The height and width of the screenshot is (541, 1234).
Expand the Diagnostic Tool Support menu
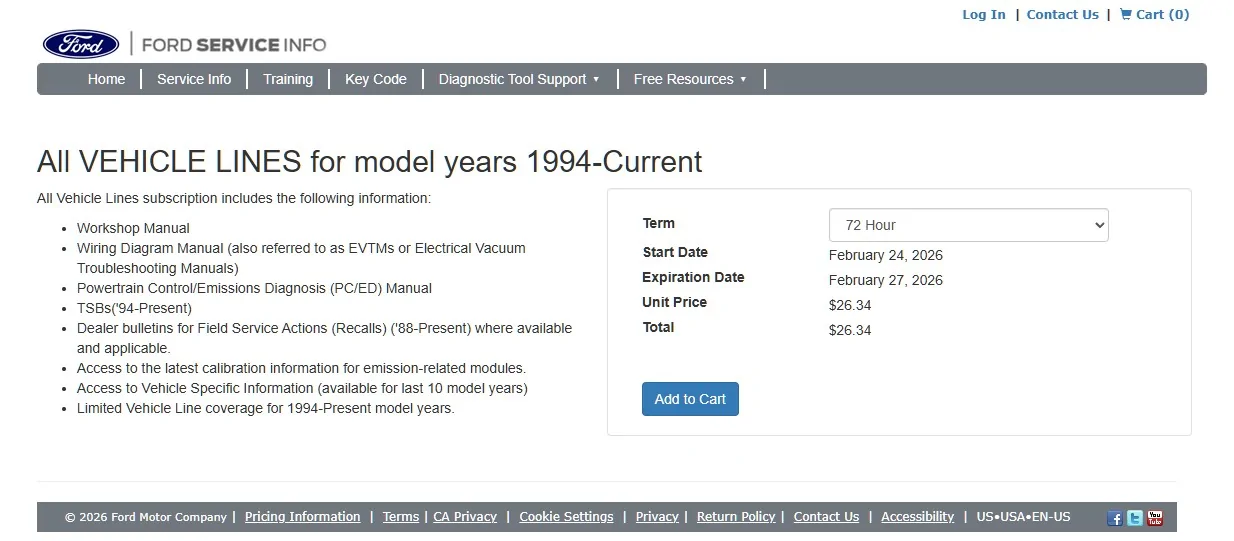tap(518, 79)
